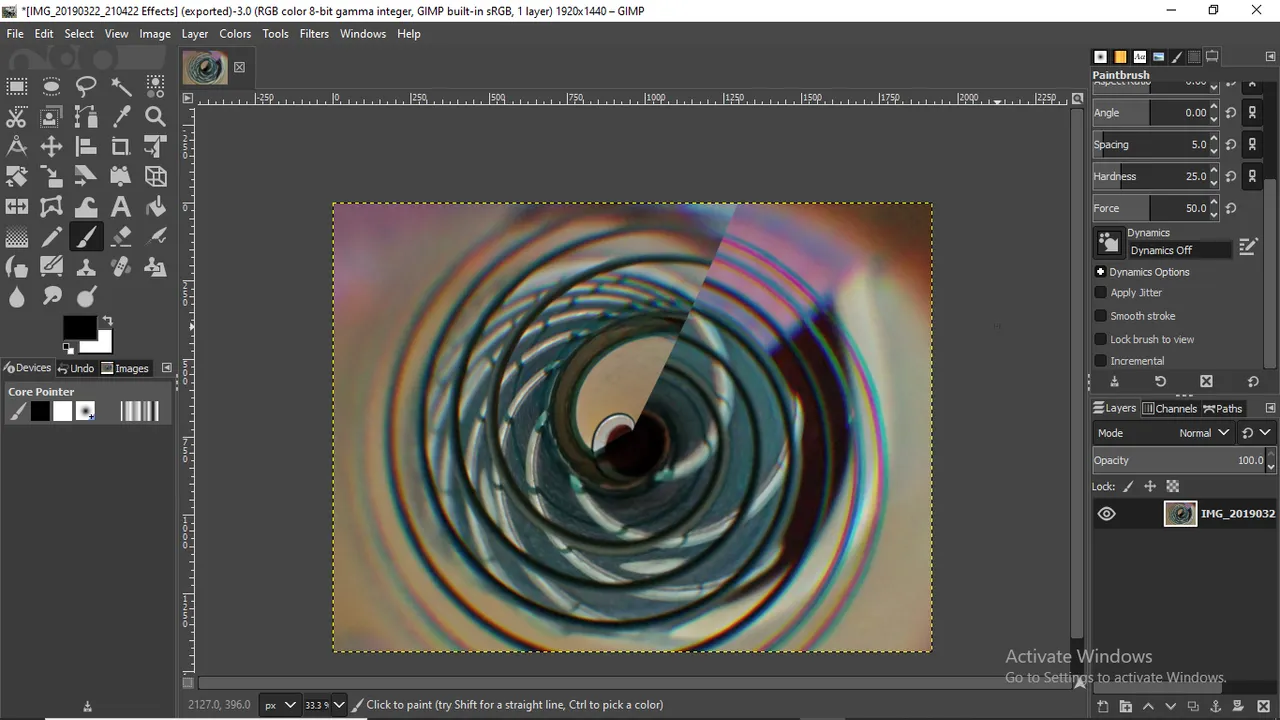Save tool preset button
The width and height of the screenshot is (1280, 720).
click(x=1114, y=382)
